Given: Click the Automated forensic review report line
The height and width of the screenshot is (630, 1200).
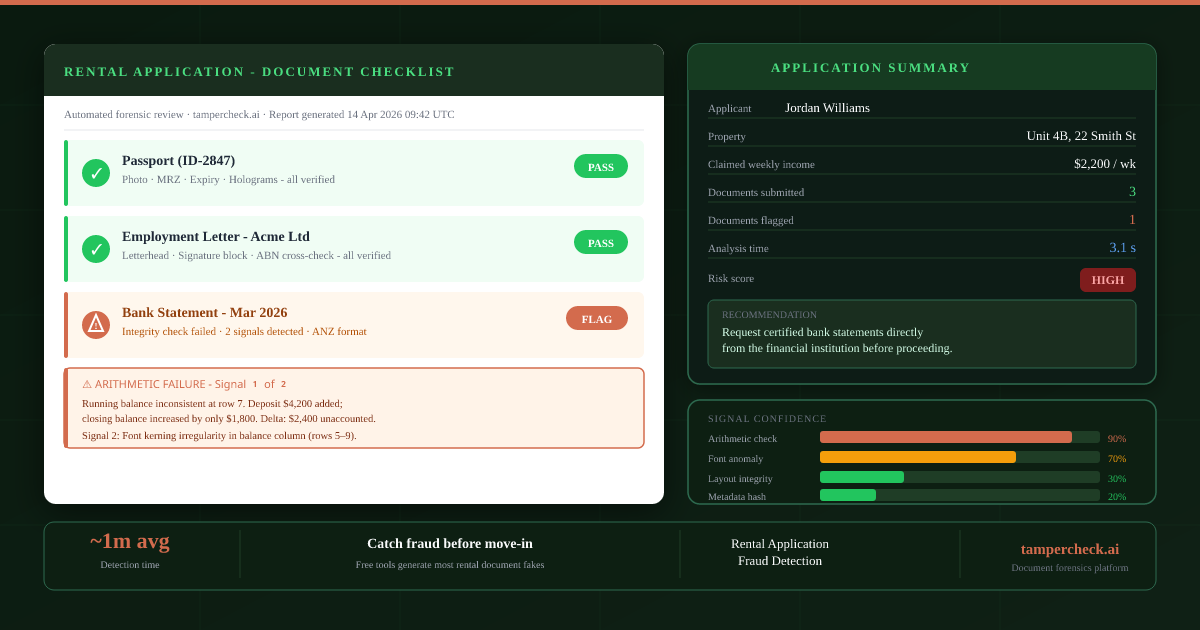Looking at the screenshot, I should click(x=259, y=114).
